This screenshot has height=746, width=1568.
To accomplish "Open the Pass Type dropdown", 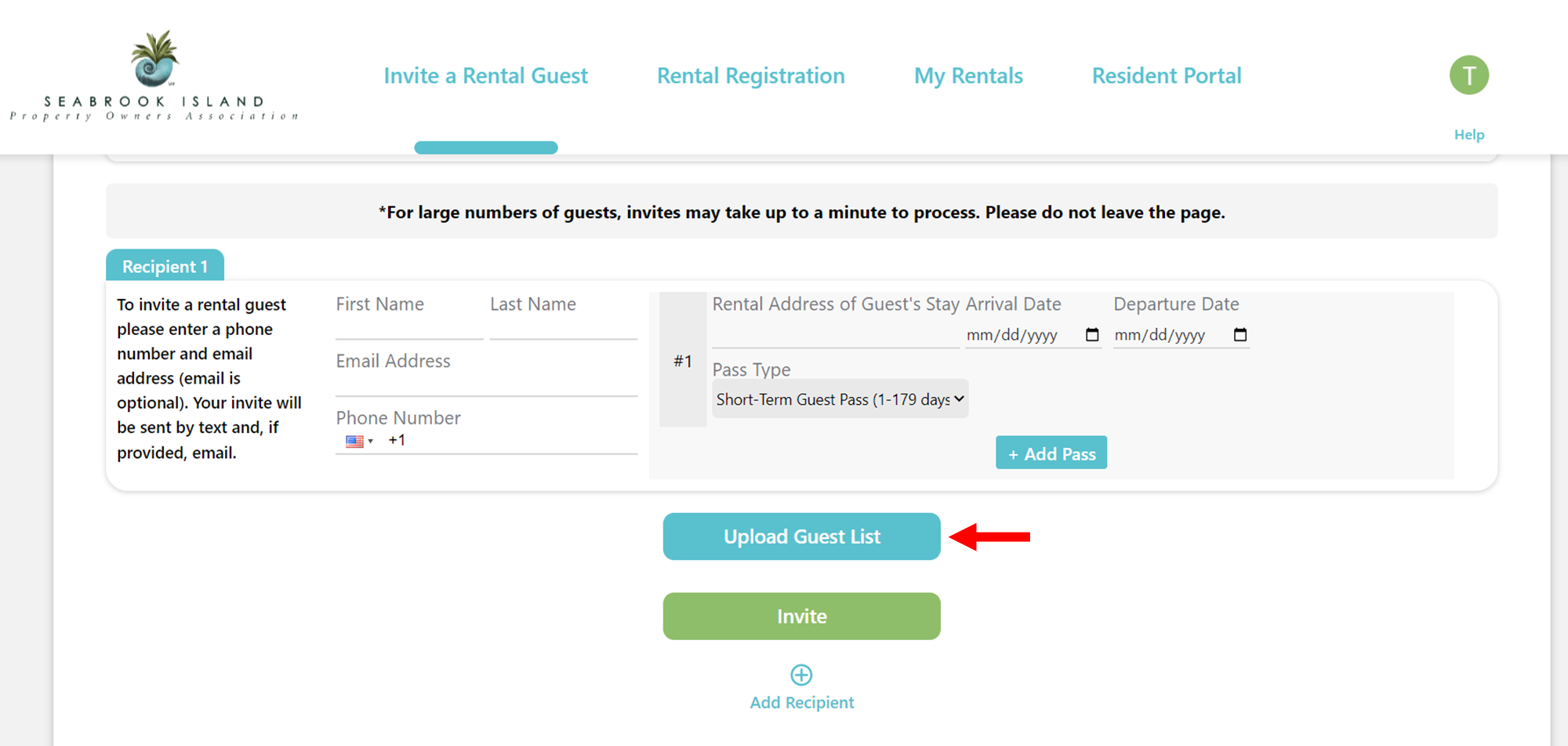I will tap(840, 399).
